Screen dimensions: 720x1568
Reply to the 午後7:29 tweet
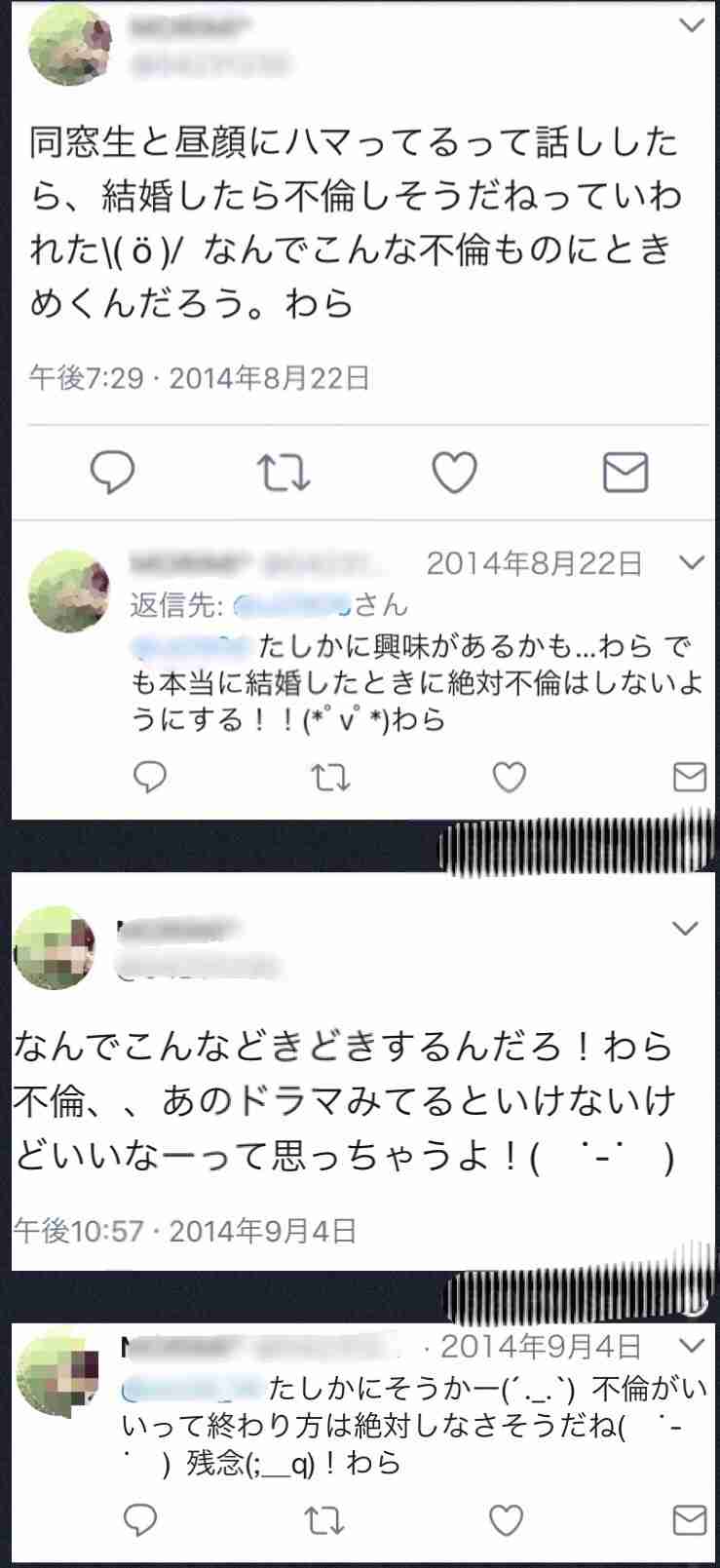pyautogui.click(x=112, y=473)
